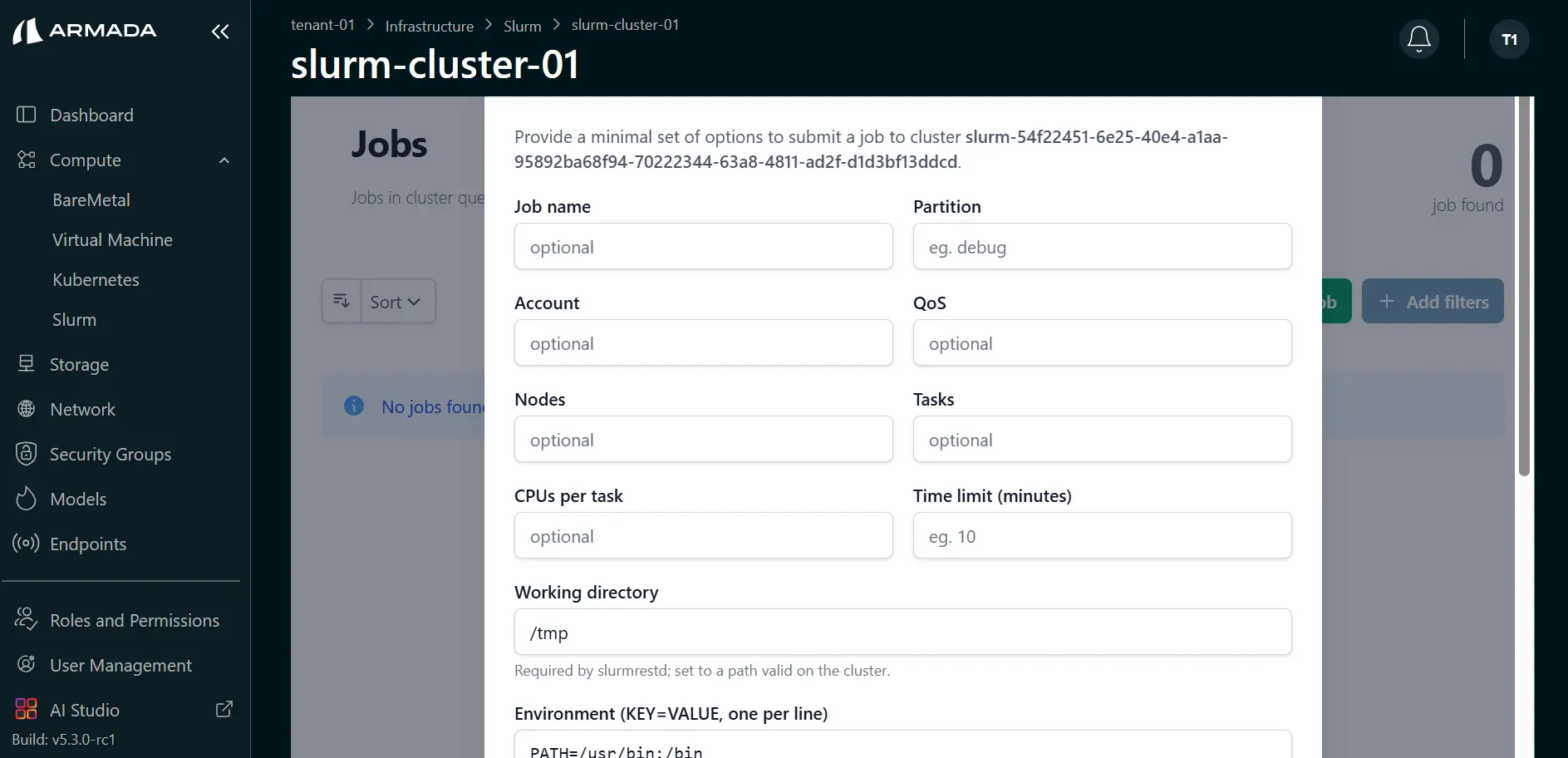Click the Armada logo

85,31
